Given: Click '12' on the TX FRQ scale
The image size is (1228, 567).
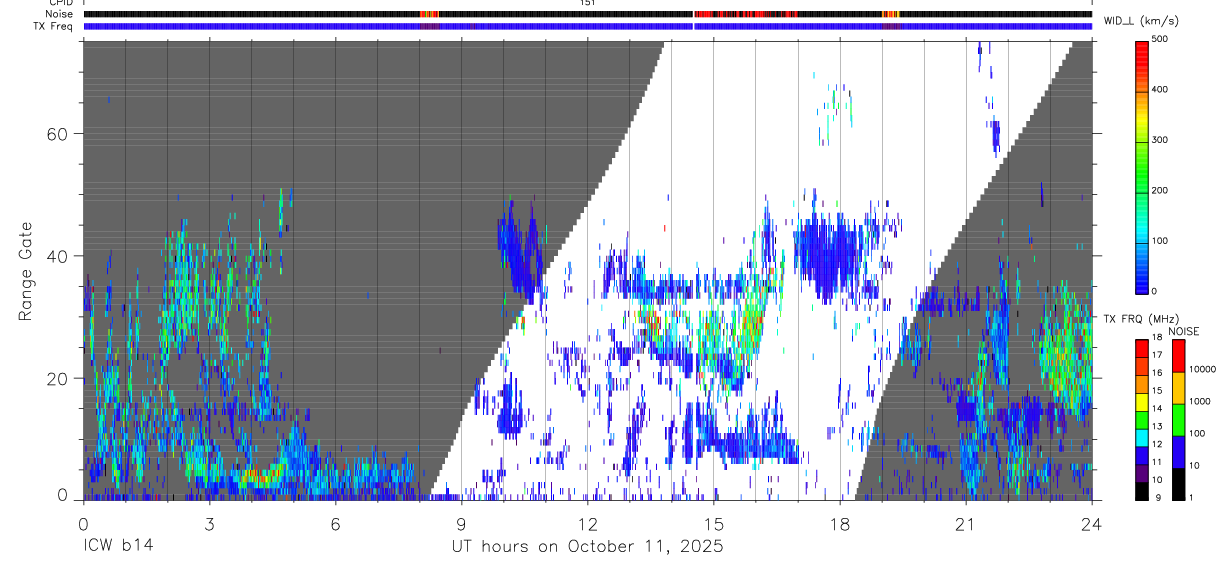Looking at the screenshot, I should (1159, 445).
